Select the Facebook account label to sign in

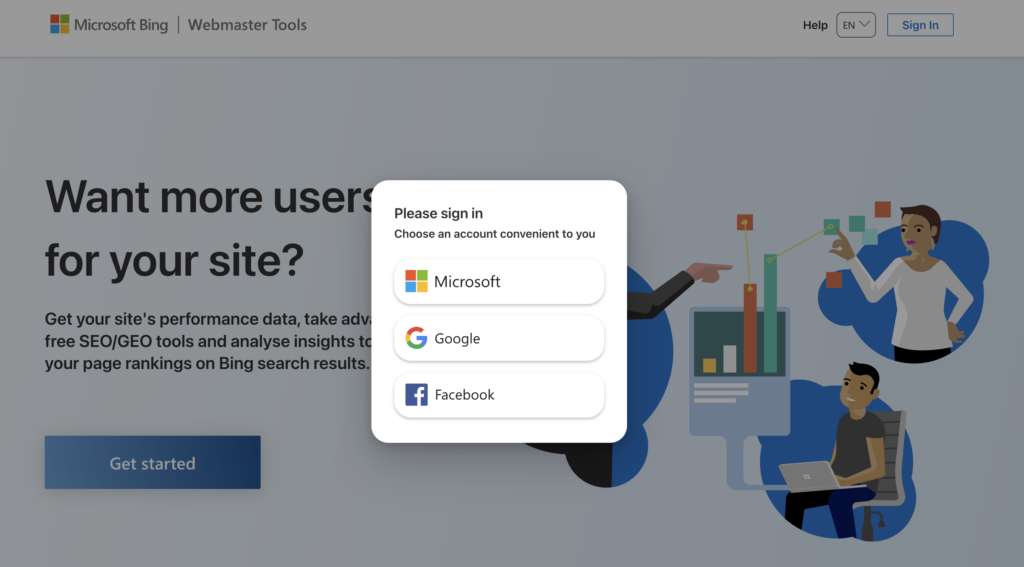(464, 395)
